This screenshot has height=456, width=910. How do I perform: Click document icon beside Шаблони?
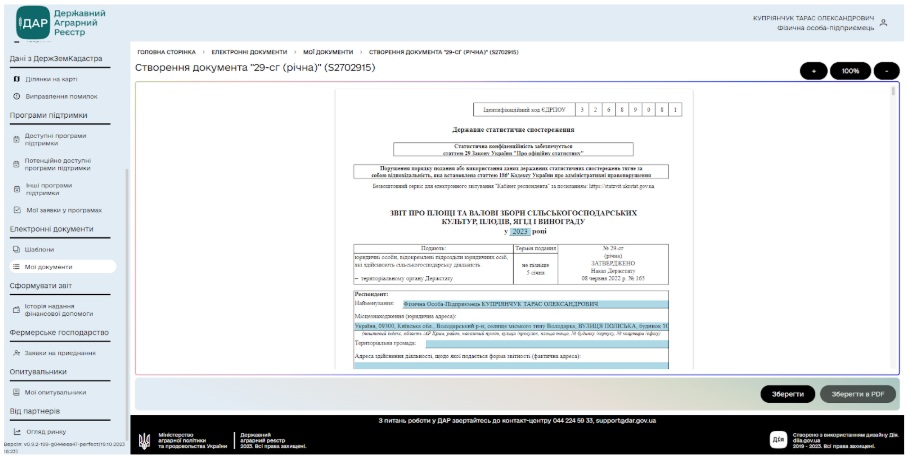[16, 249]
